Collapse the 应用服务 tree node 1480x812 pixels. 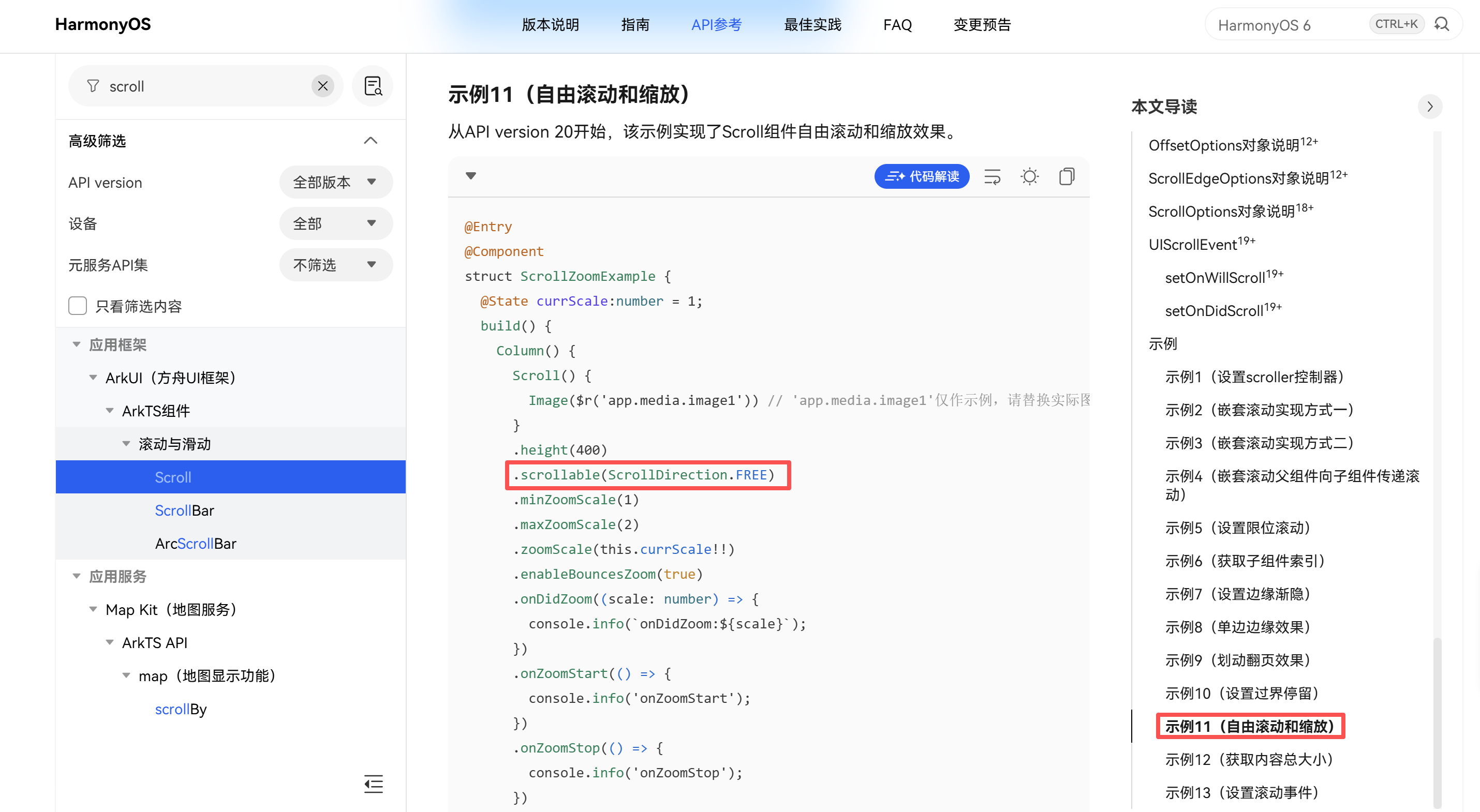tap(77, 576)
